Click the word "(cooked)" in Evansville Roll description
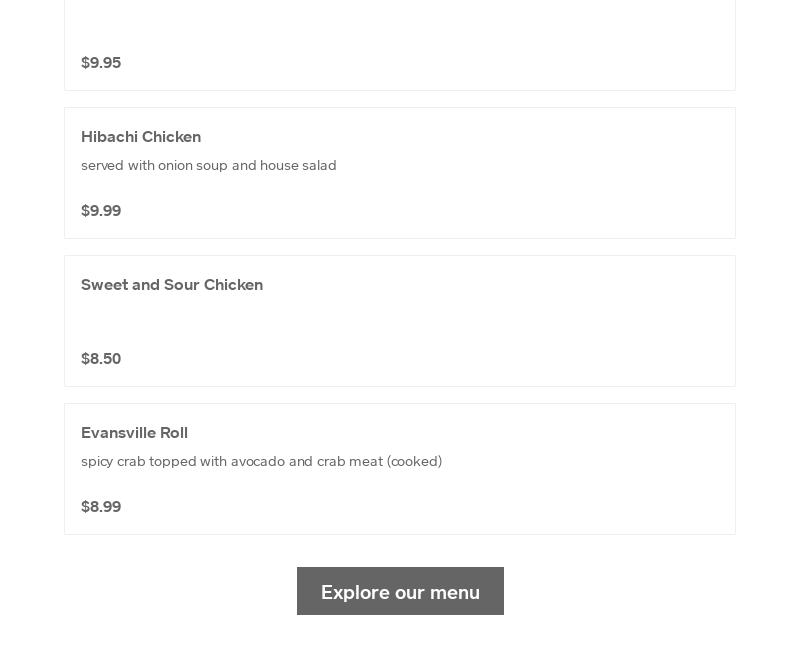The width and height of the screenshot is (800, 667). pyautogui.click(x=414, y=461)
